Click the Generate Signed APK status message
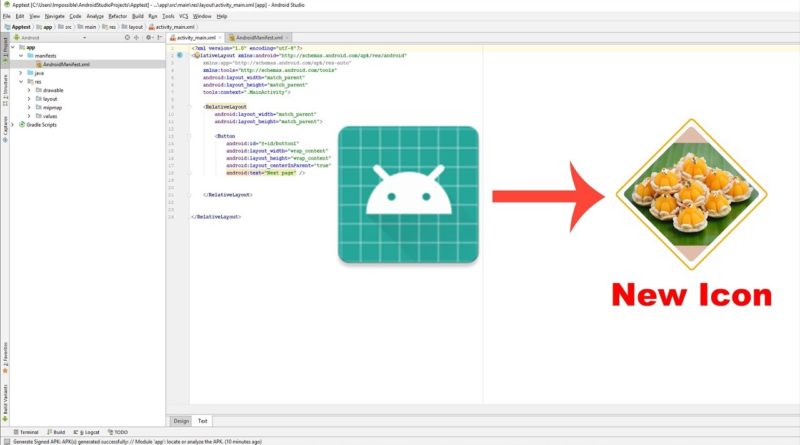 pyautogui.click(x=137, y=441)
